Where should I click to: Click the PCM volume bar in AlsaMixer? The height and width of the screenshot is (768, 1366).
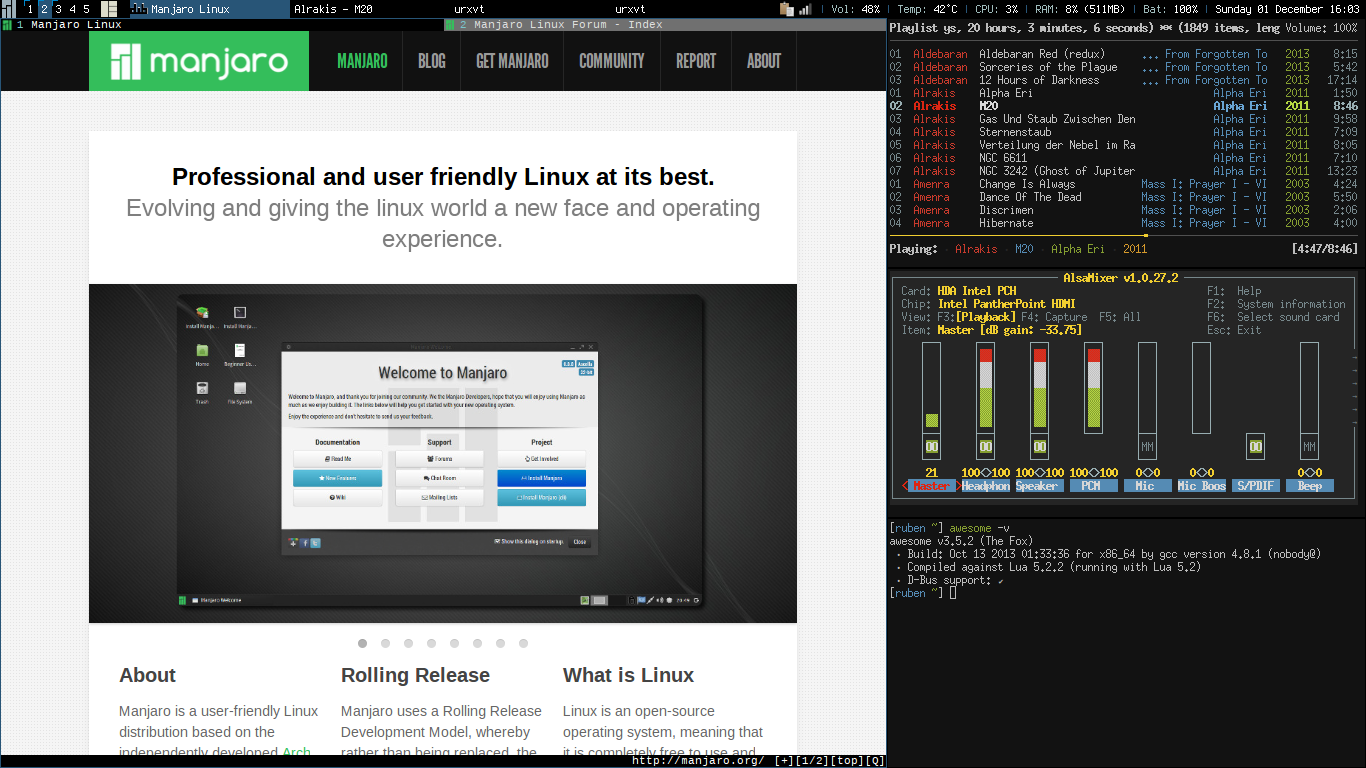click(x=1094, y=388)
